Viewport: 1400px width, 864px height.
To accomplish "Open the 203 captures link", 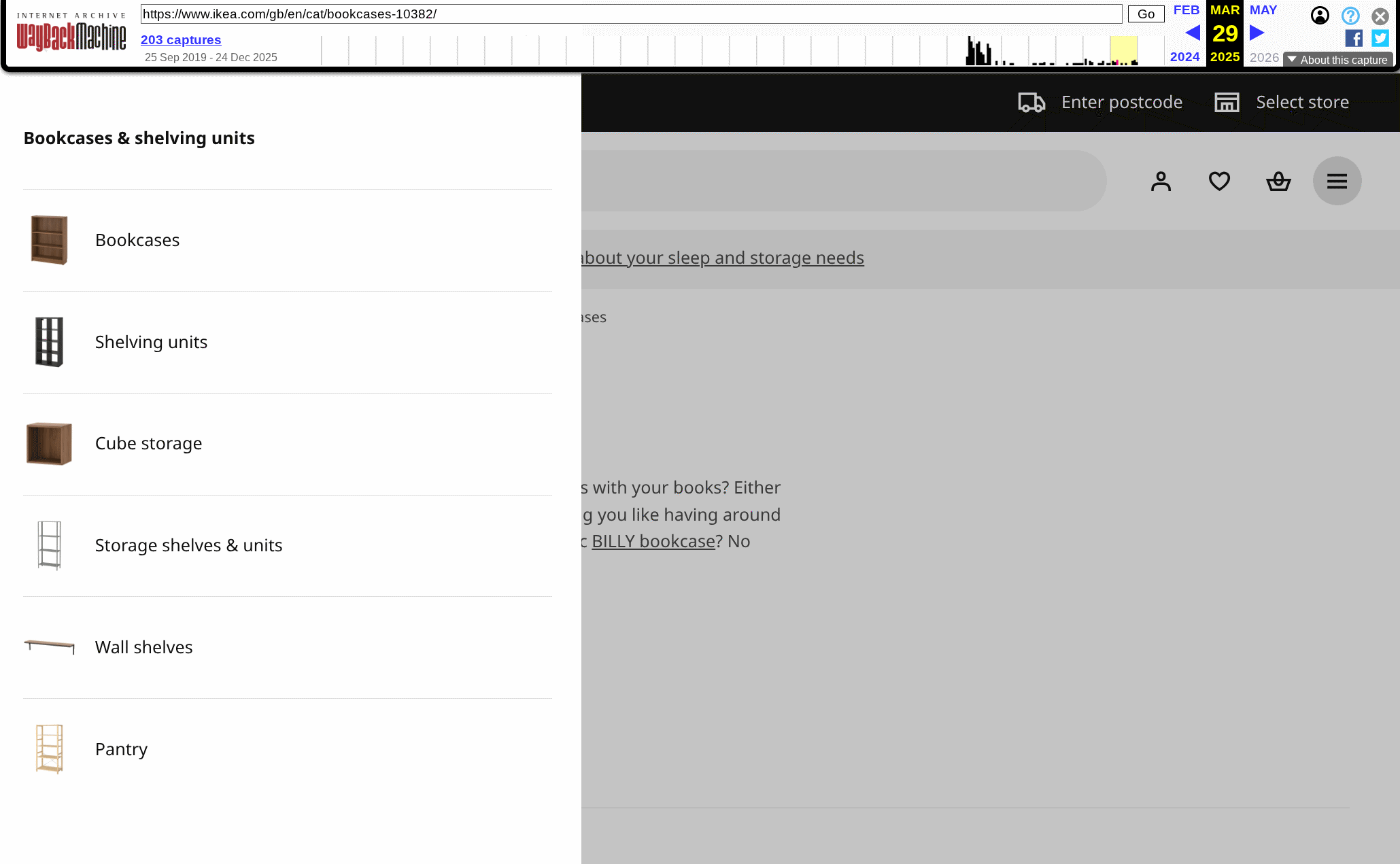I will [x=181, y=40].
